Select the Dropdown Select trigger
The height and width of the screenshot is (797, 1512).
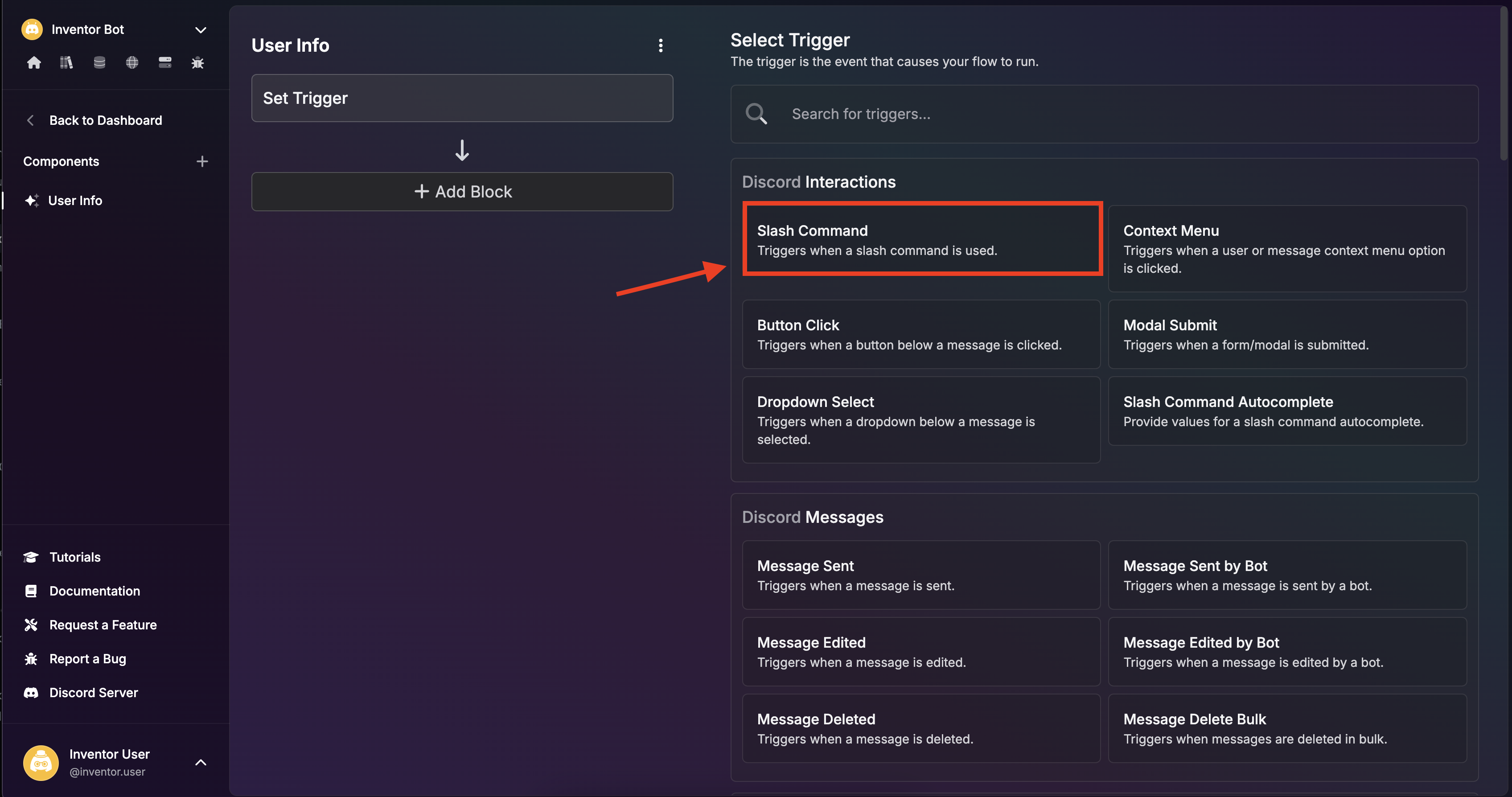point(921,419)
